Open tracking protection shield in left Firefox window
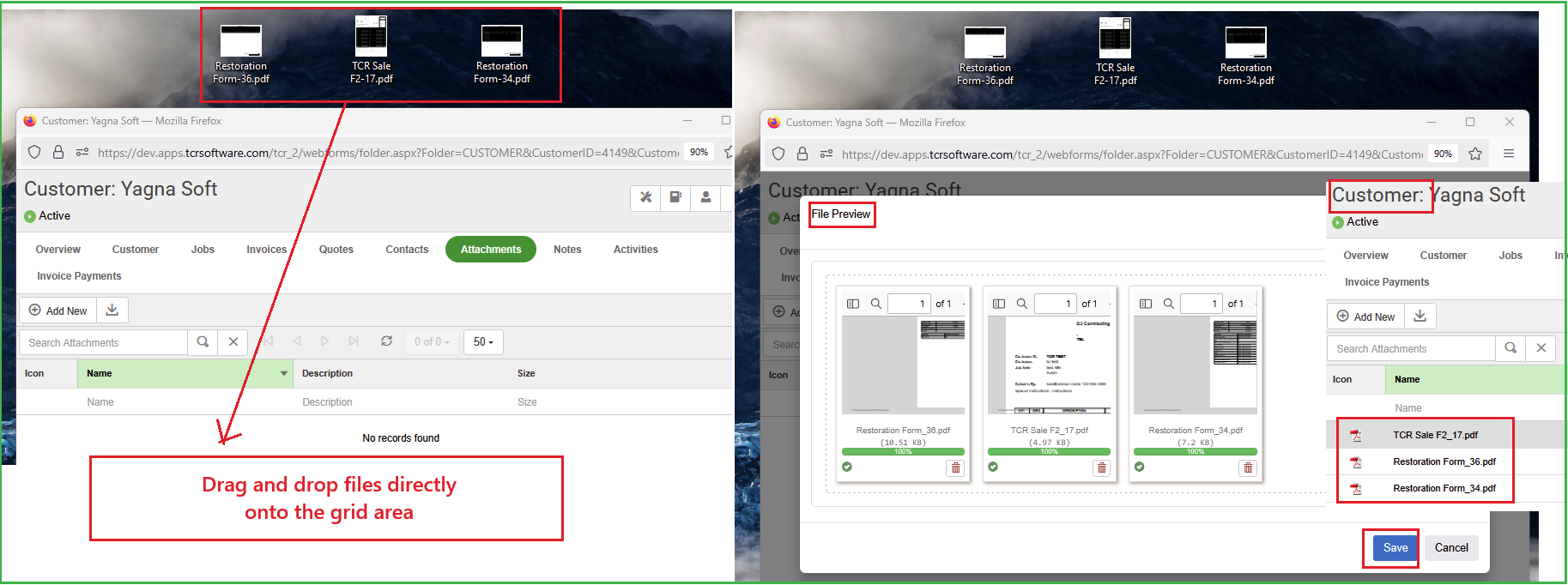The width and height of the screenshot is (1568, 585). tap(34, 152)
